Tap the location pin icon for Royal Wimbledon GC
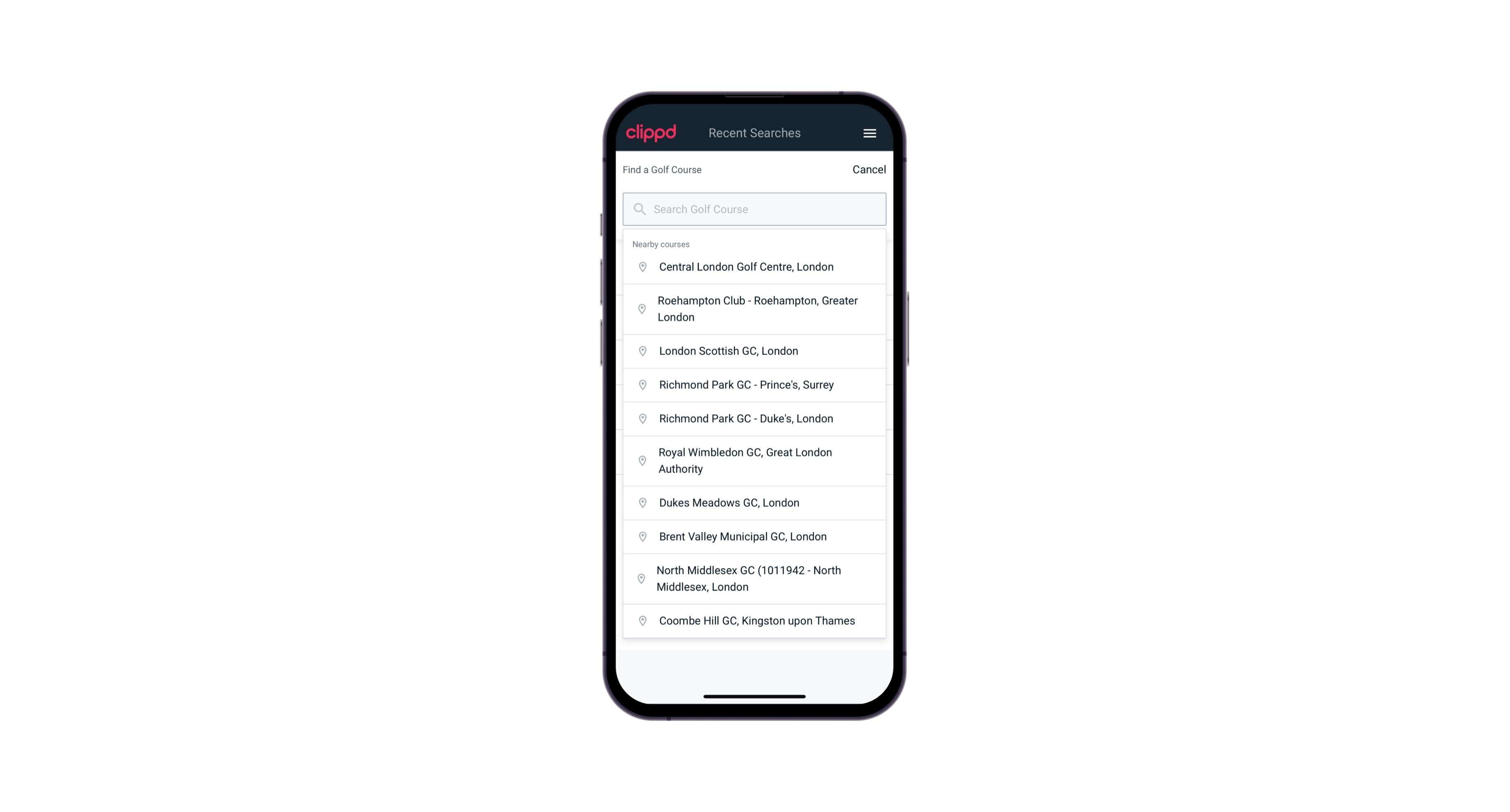Screen dimensions: 1510x812 tap(640, 460)
